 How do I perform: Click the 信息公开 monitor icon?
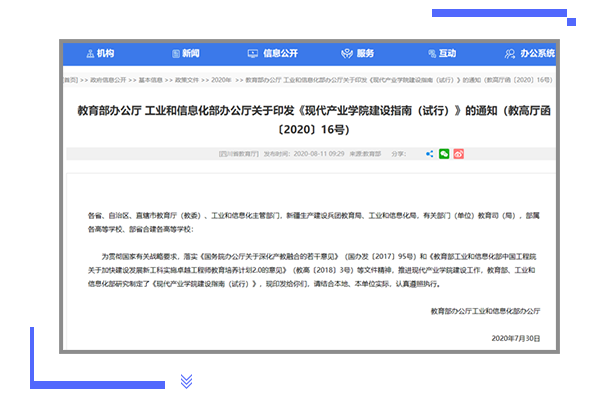253,54
